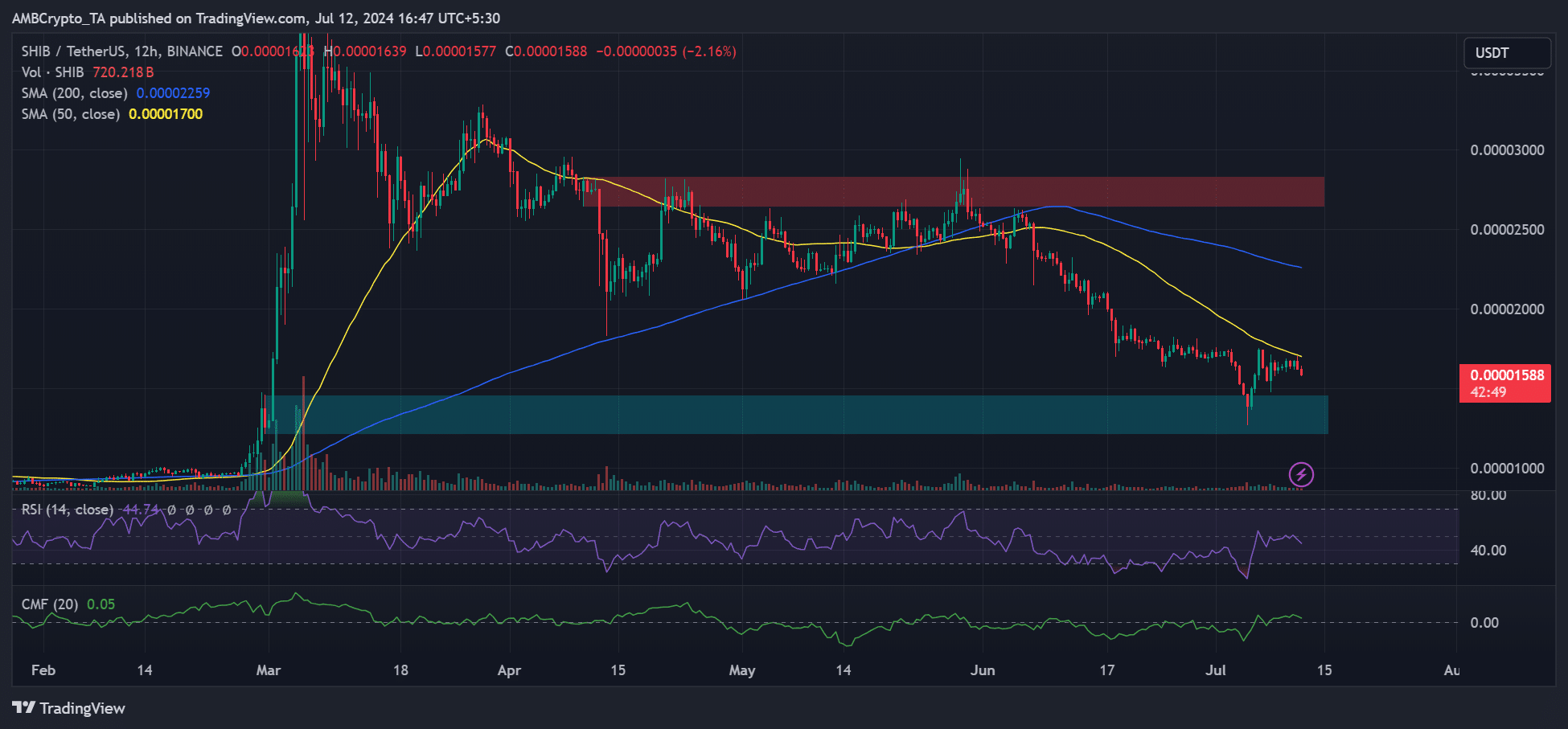Click the Feb date on time axis
1568x729 pixels.
(x=43, y=670)
